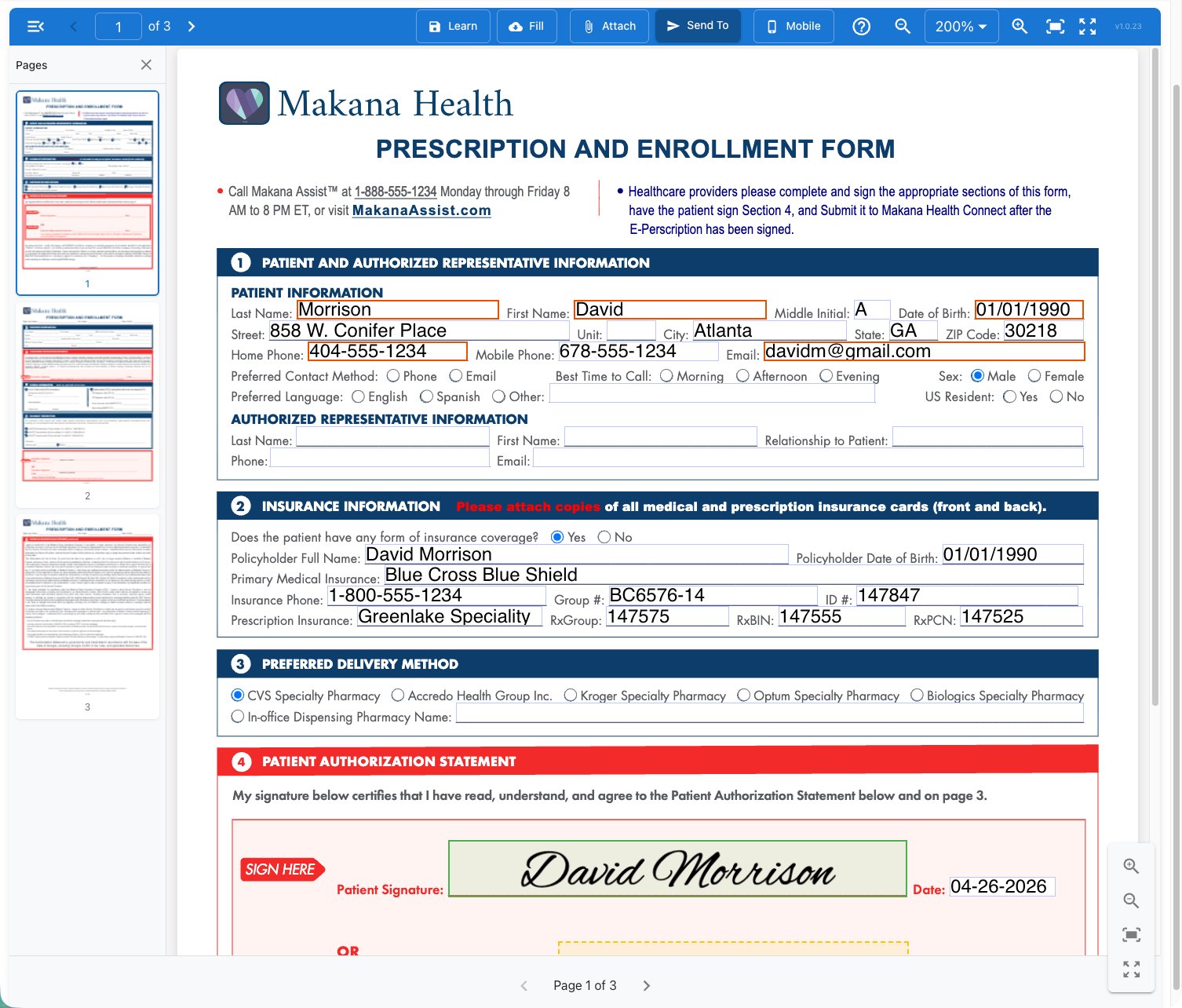The height and width of the screenshot is (1008, 1182).
Task: Select Email as preferred contact method
Action: point(456,376)
